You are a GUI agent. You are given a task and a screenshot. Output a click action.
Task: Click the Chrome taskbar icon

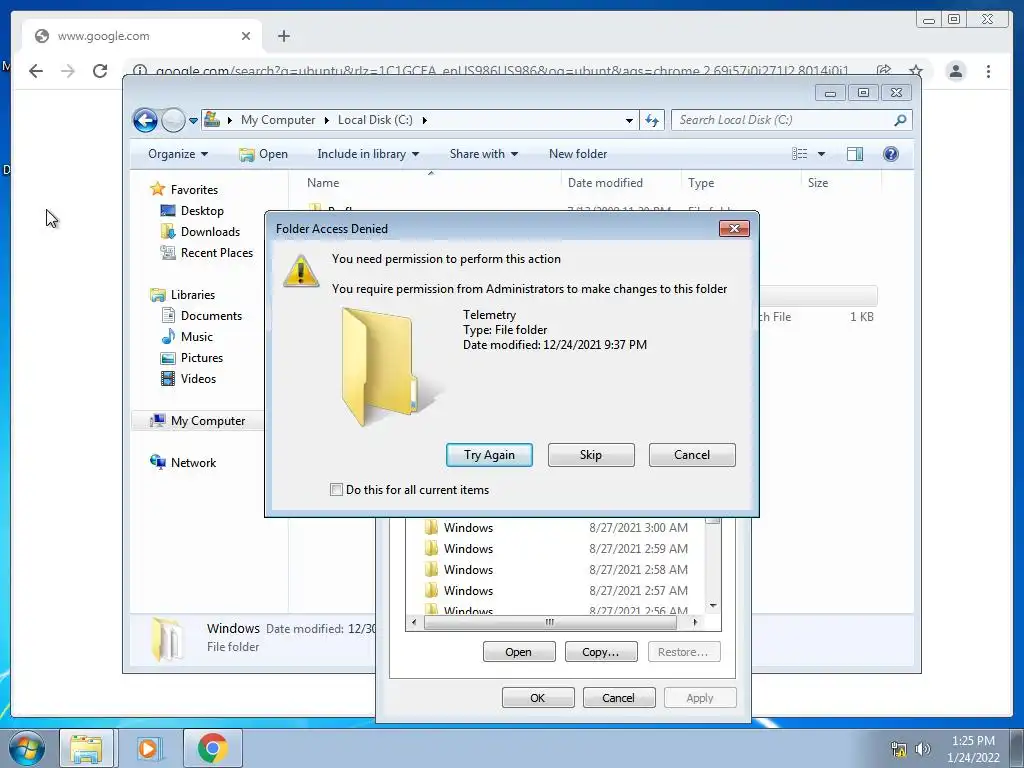(213, 748)
